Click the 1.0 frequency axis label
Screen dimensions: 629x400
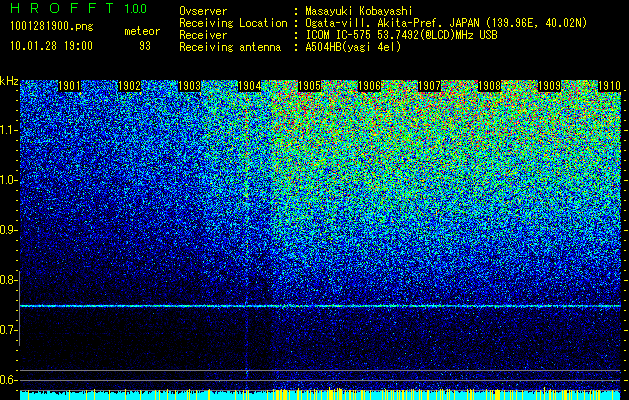(x=8, y=180)
